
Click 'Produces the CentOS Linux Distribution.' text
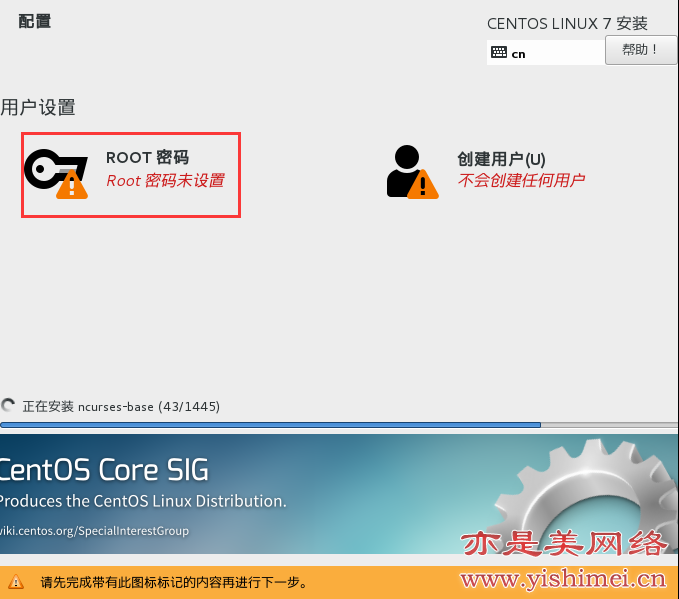pos(143,501)
